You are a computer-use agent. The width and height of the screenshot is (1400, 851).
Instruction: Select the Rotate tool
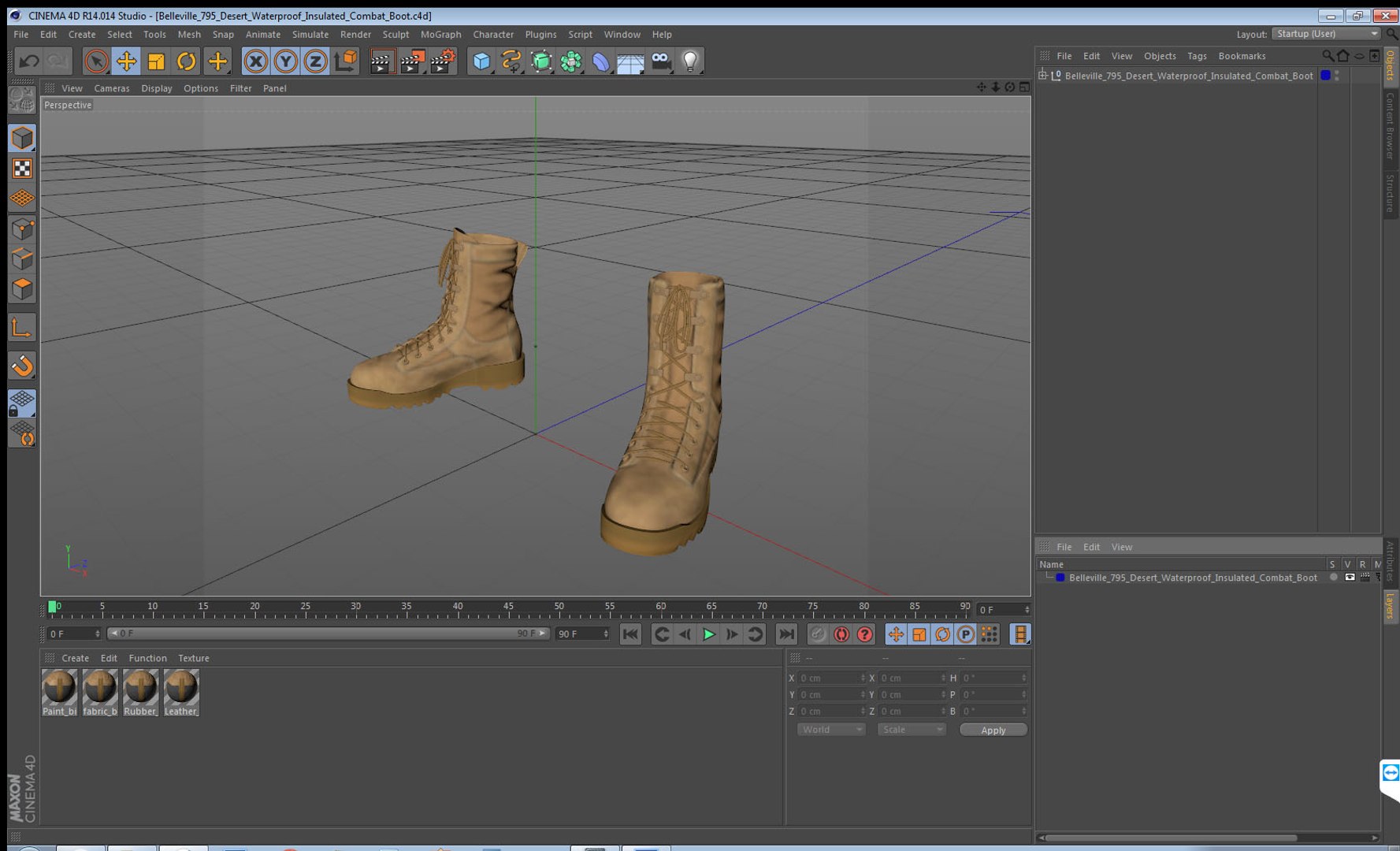point(186,61)
